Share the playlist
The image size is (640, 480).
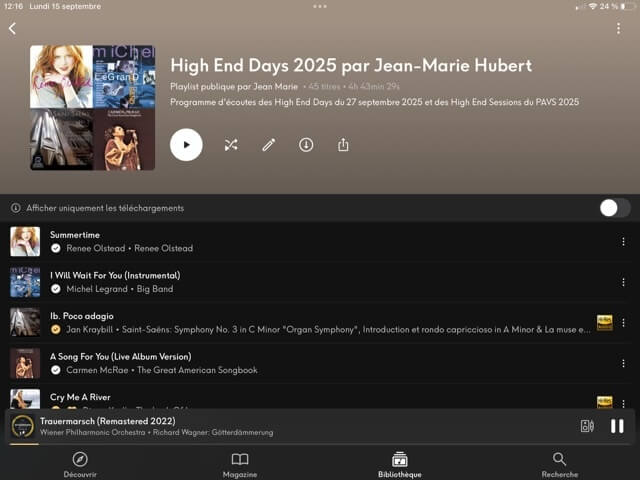pos(343,144)
